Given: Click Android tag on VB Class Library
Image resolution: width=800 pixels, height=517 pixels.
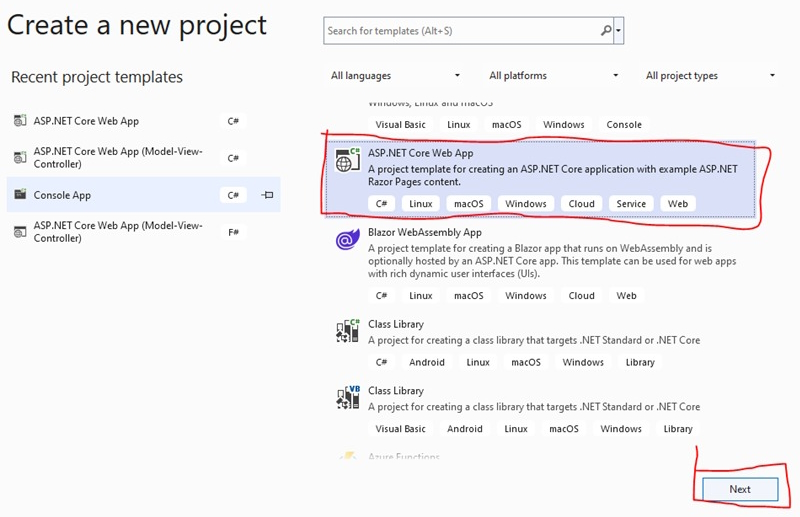Looking at the screenshot, I should coord(464,429).
